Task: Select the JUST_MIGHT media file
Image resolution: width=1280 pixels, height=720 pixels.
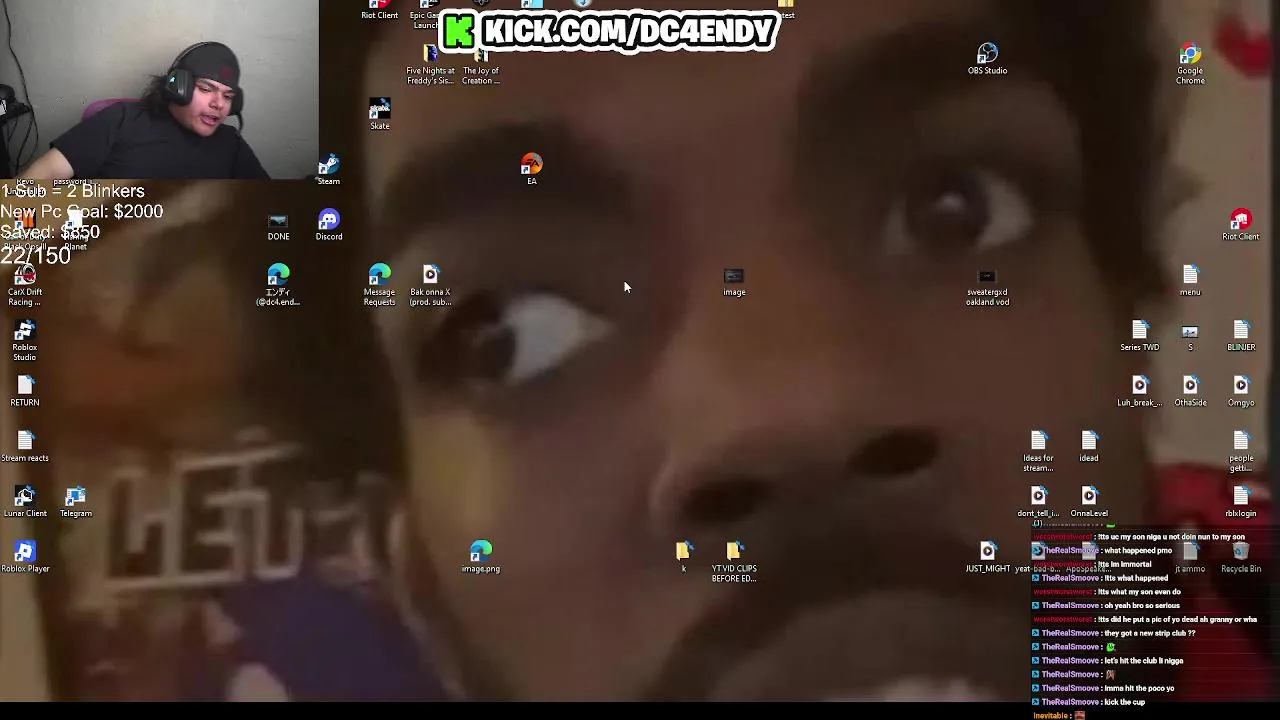Action: coord(987,557)
